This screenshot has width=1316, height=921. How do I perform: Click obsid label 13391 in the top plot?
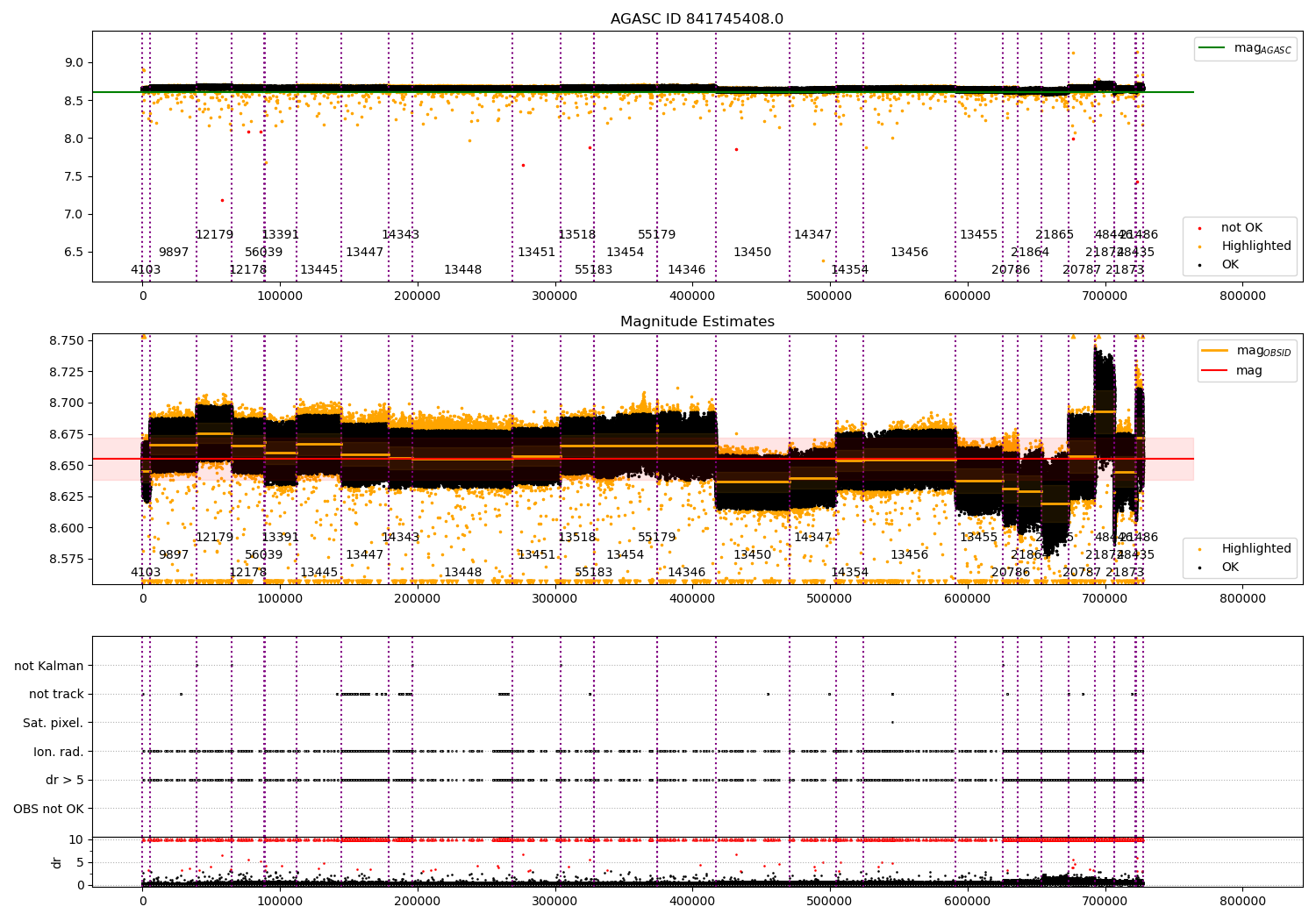[281, 235]
